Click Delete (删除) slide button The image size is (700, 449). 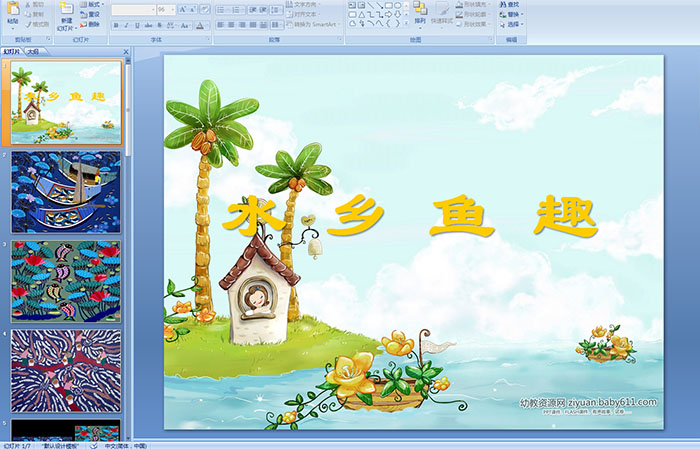pyautogui.click(x=90, y=24)
